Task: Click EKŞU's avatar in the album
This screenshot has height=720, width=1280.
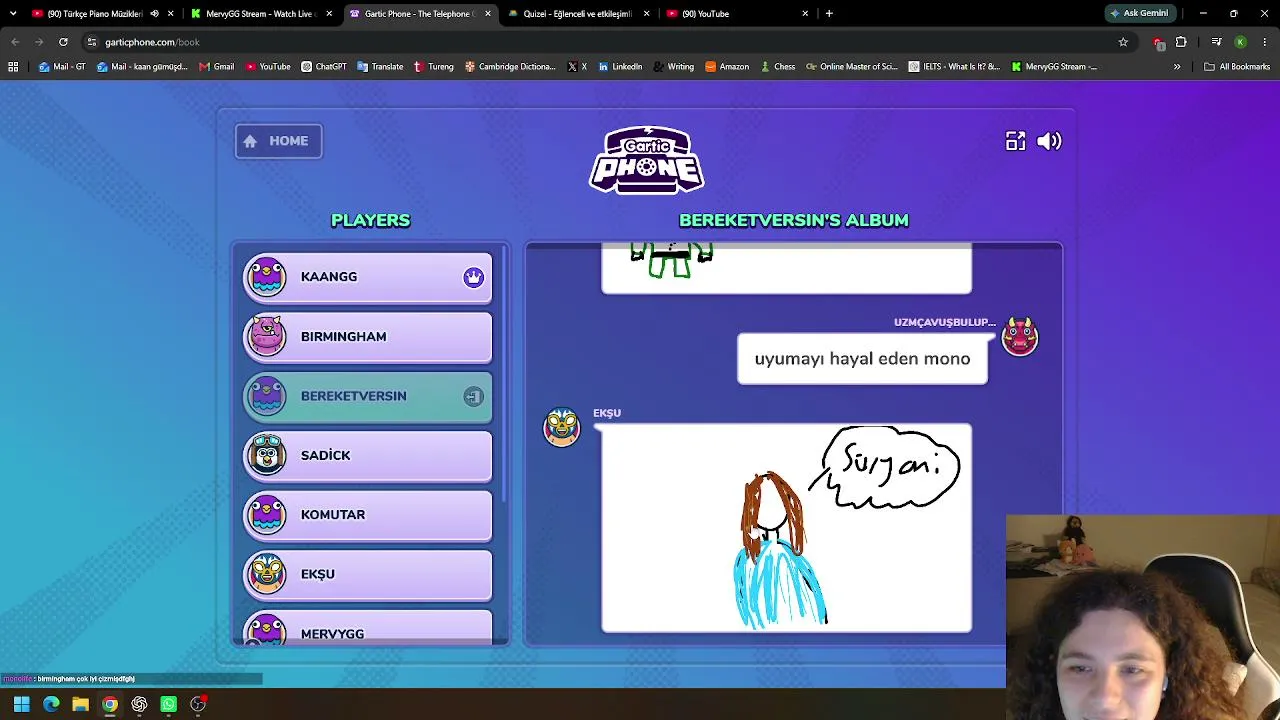Action: (561, 427)
